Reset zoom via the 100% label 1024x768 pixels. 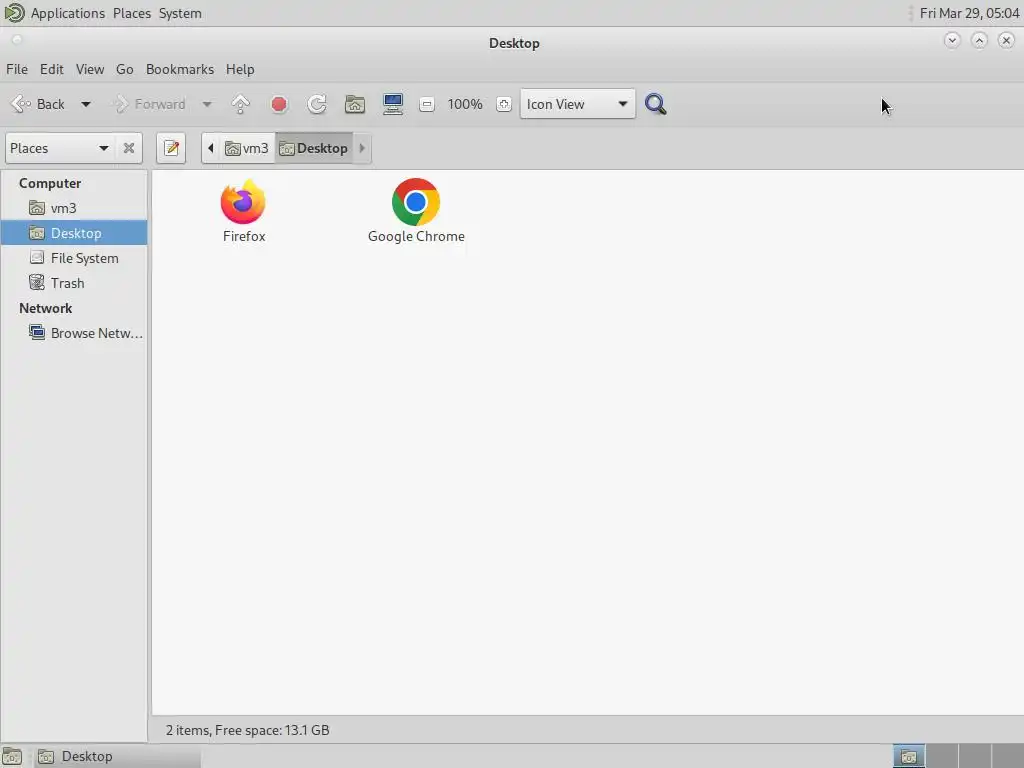[465, 104]
